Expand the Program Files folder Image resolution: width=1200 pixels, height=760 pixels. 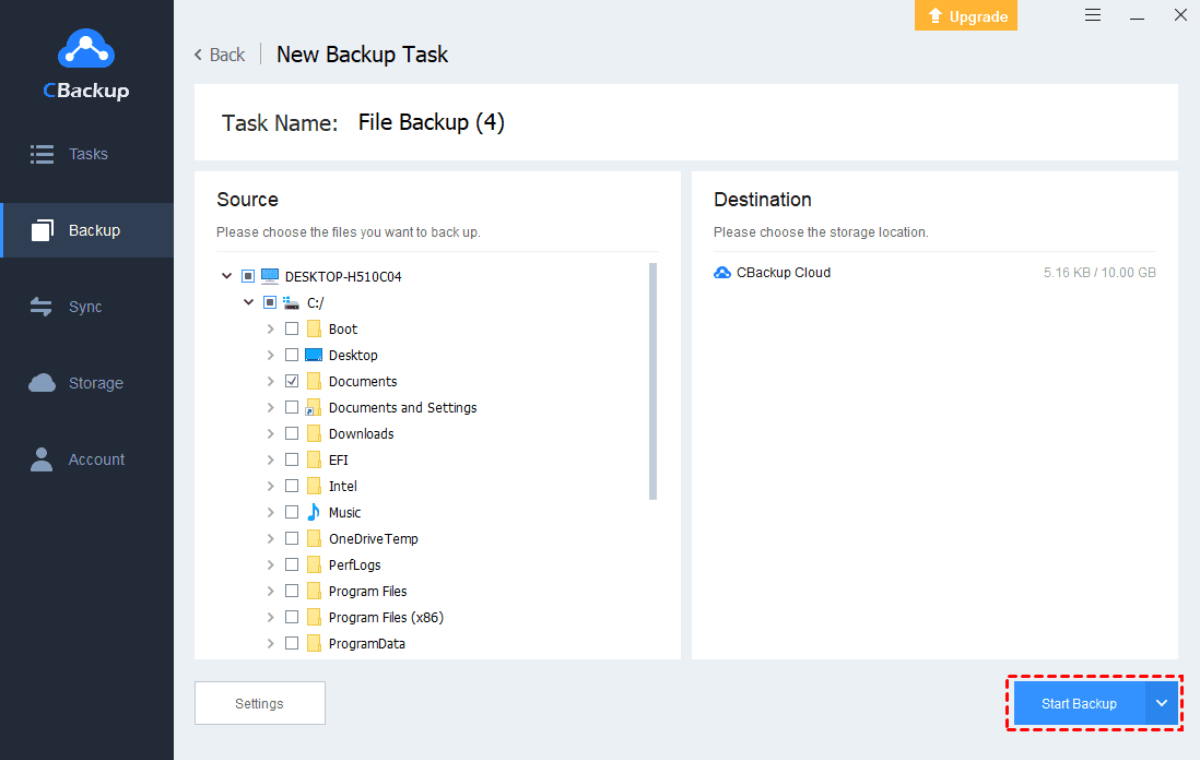[270, 591]
